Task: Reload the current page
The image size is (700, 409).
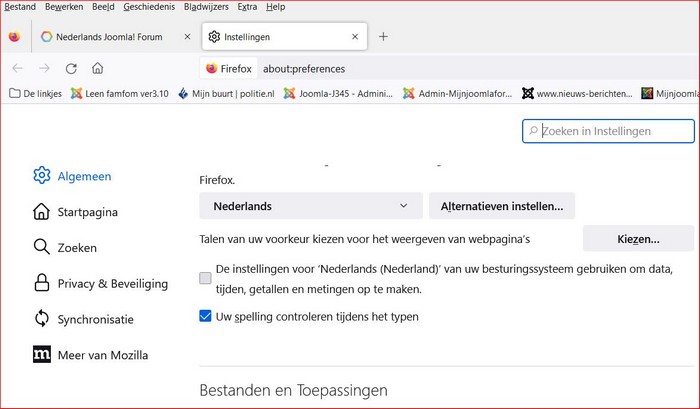Action: click(x=71, y=68)
